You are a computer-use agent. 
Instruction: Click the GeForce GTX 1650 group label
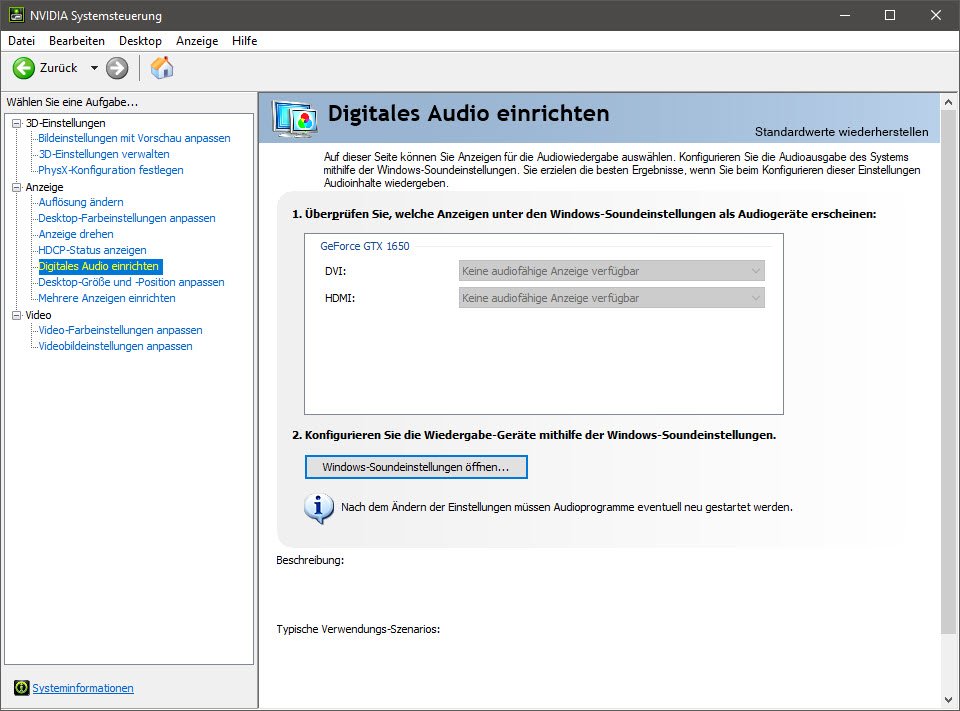[x=365, y=246]
